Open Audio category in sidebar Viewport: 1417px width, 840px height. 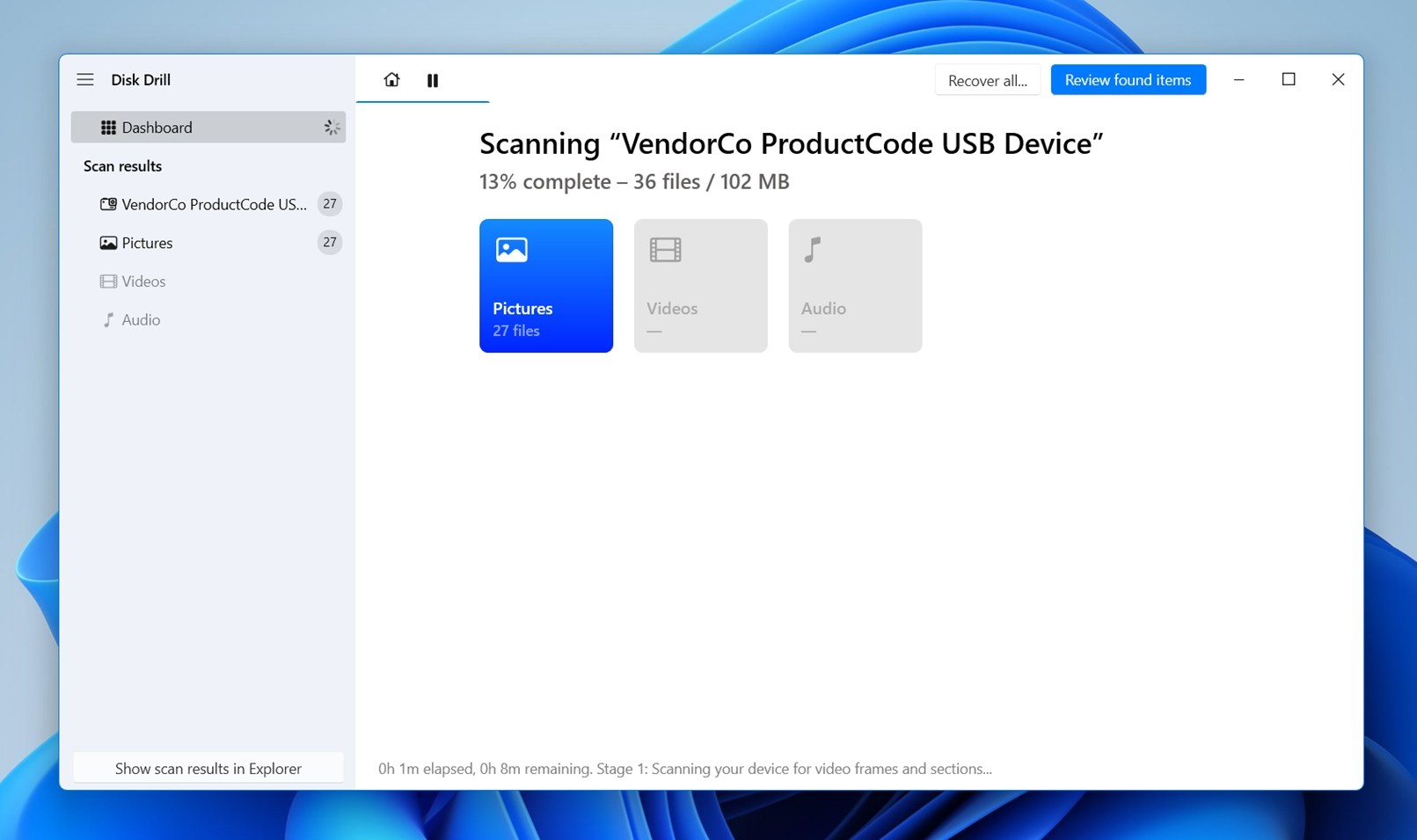coord(208,320)
